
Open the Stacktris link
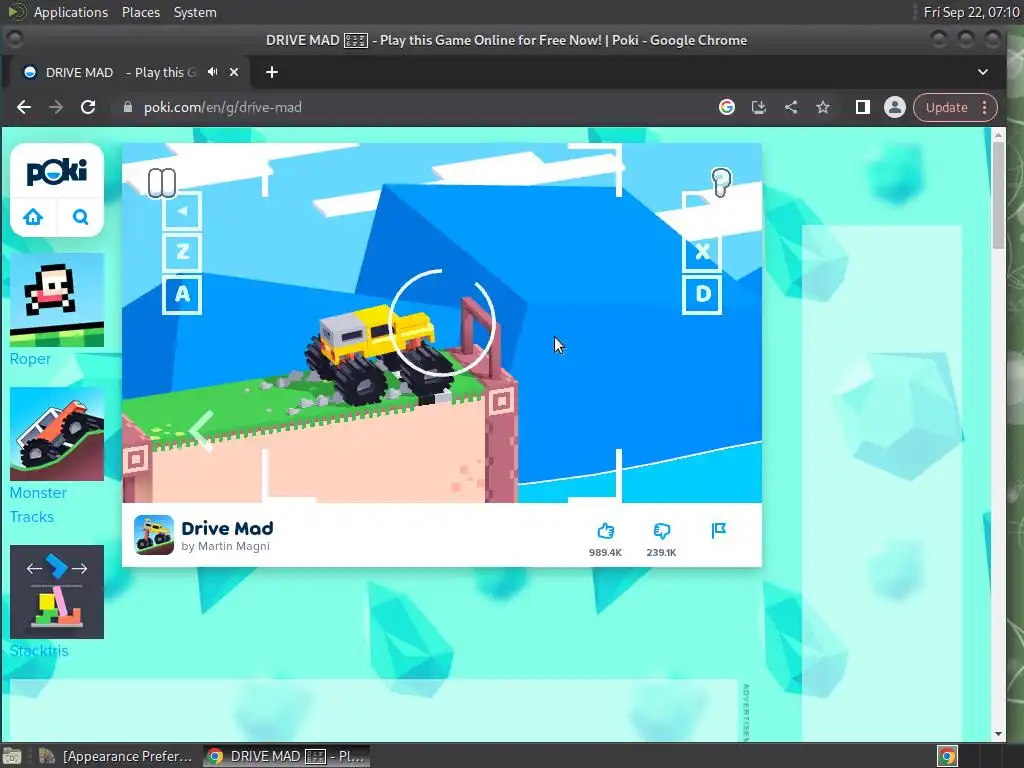(39, 650)
